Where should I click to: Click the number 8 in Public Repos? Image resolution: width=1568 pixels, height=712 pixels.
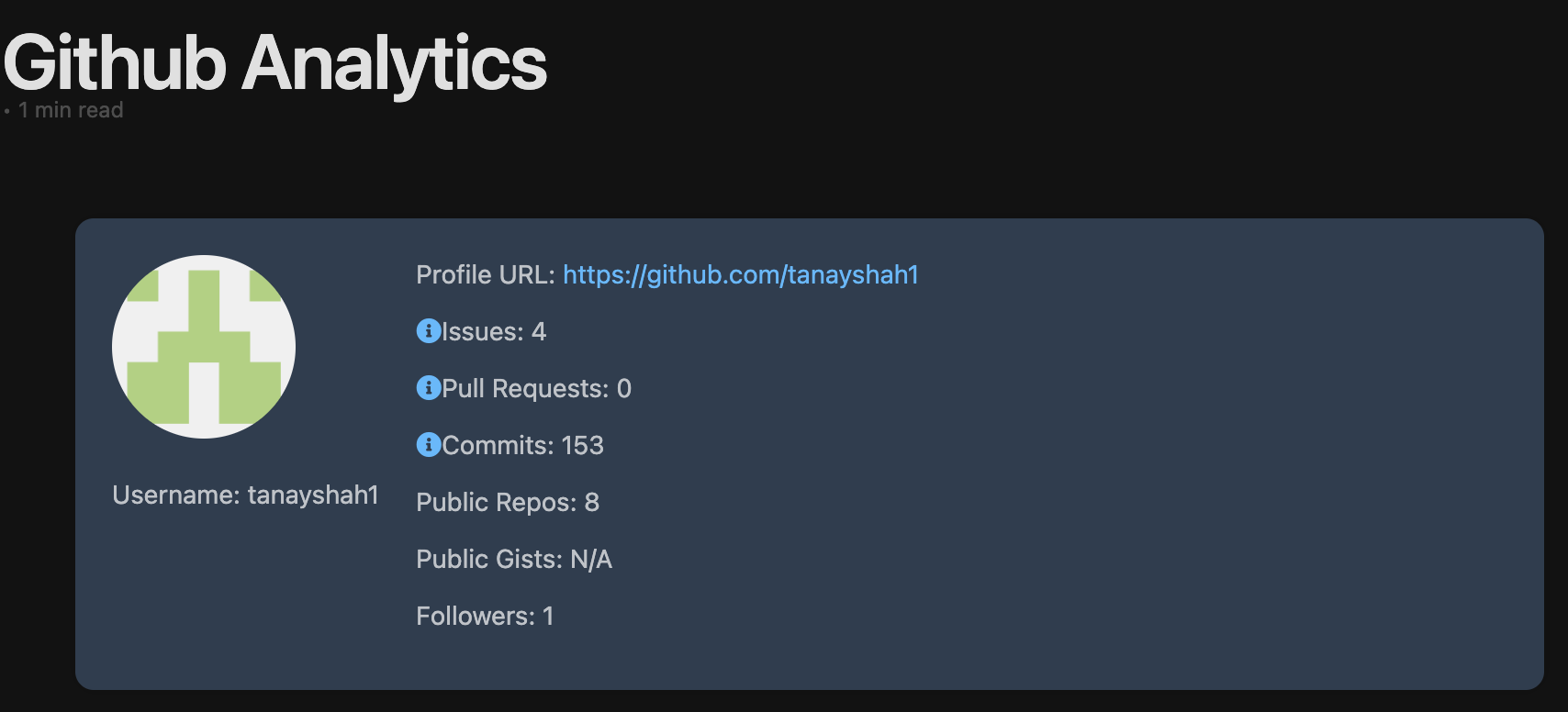click(592, 503)
